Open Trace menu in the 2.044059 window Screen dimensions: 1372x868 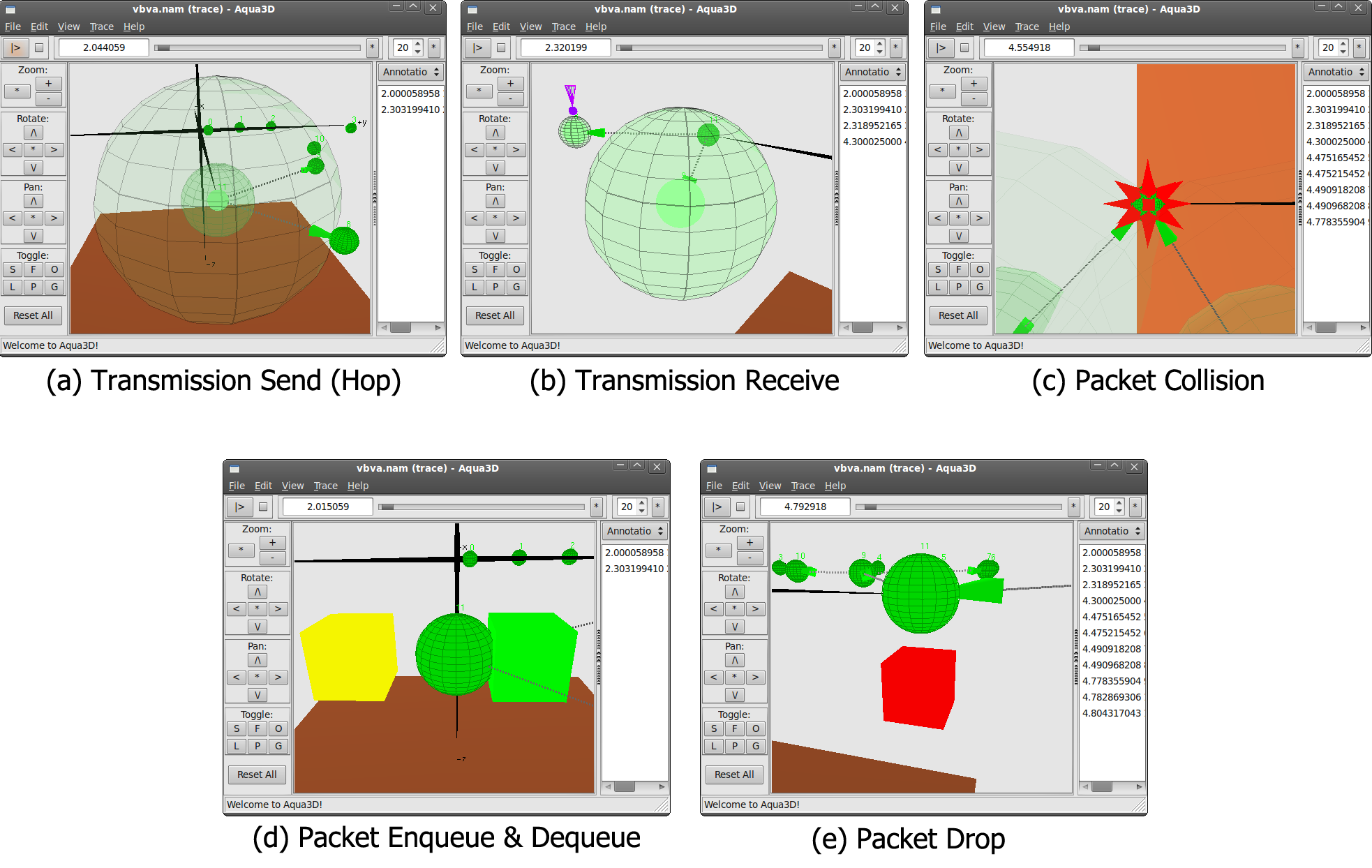coord(101,27)
